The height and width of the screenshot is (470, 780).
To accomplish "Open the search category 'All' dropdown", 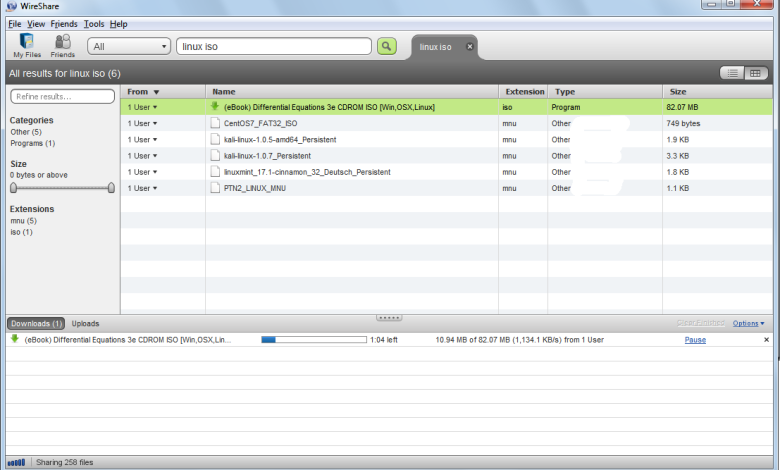I will [x=129, y=46].
